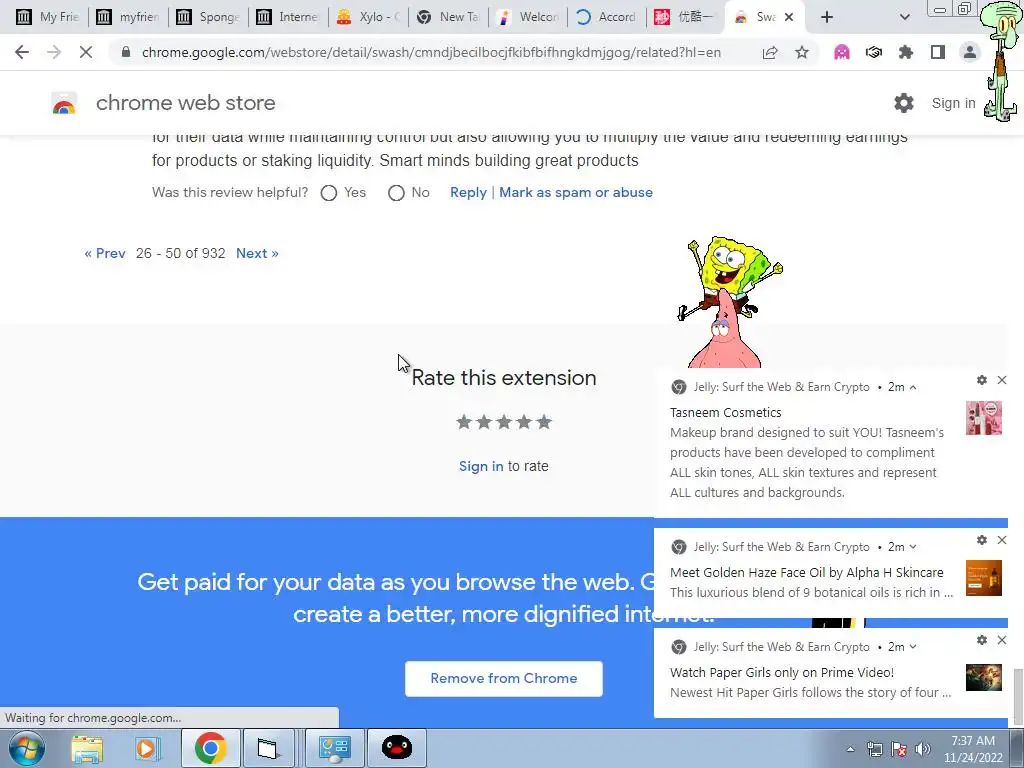Open the network icon in system tray
Screen dimensions: 1024x768
pos(874,749)
